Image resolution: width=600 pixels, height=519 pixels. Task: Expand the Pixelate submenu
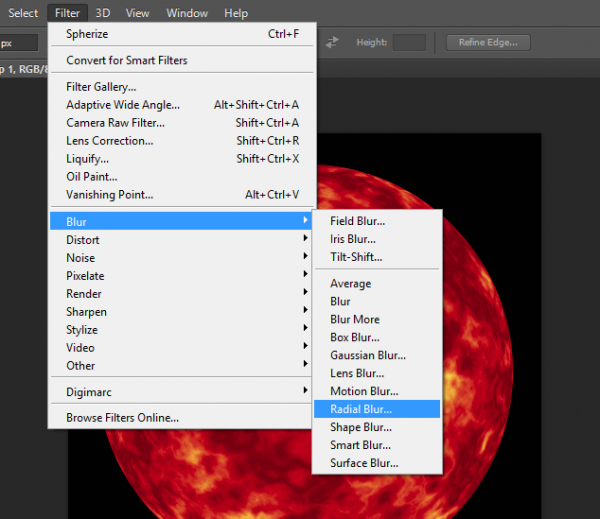181,276
